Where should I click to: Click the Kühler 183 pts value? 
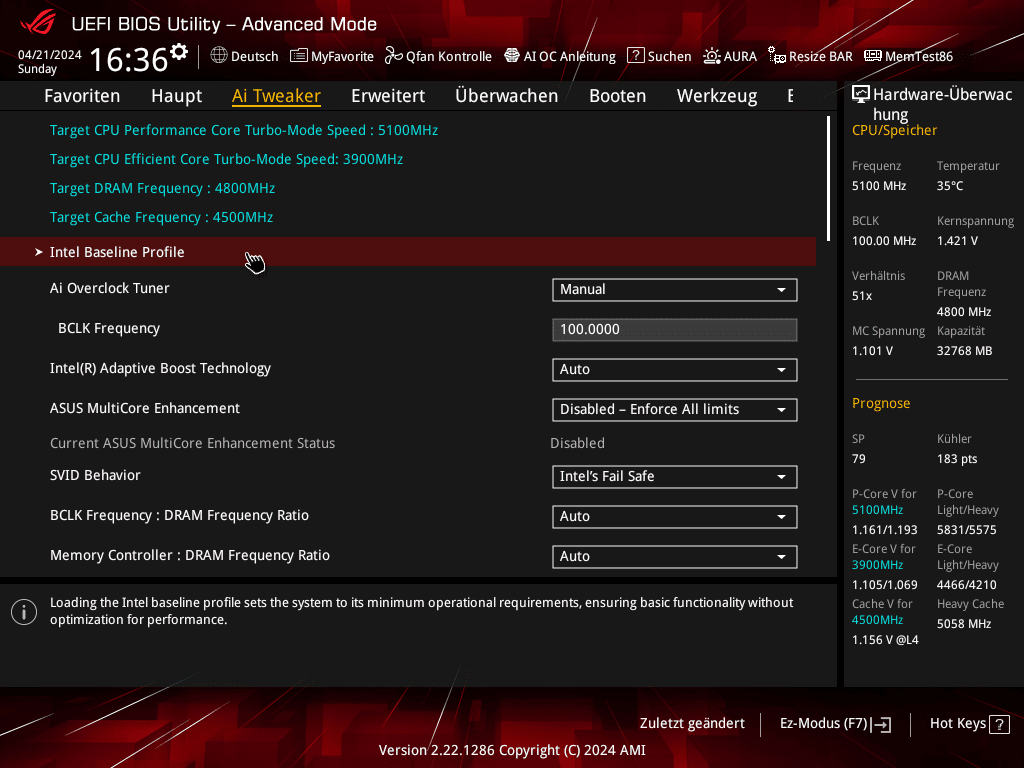click(x=957, y=459)
